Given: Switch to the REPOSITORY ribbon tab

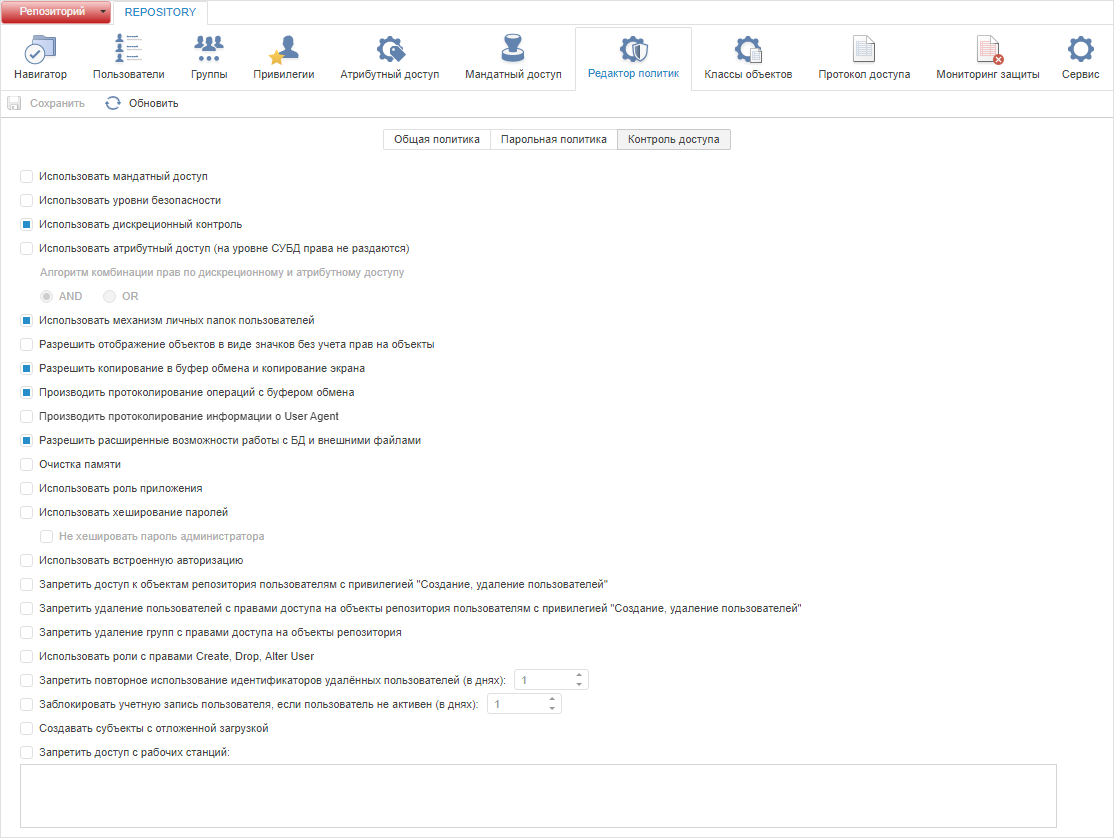Looking at the screenshot, I should click(x=160, y=12).
